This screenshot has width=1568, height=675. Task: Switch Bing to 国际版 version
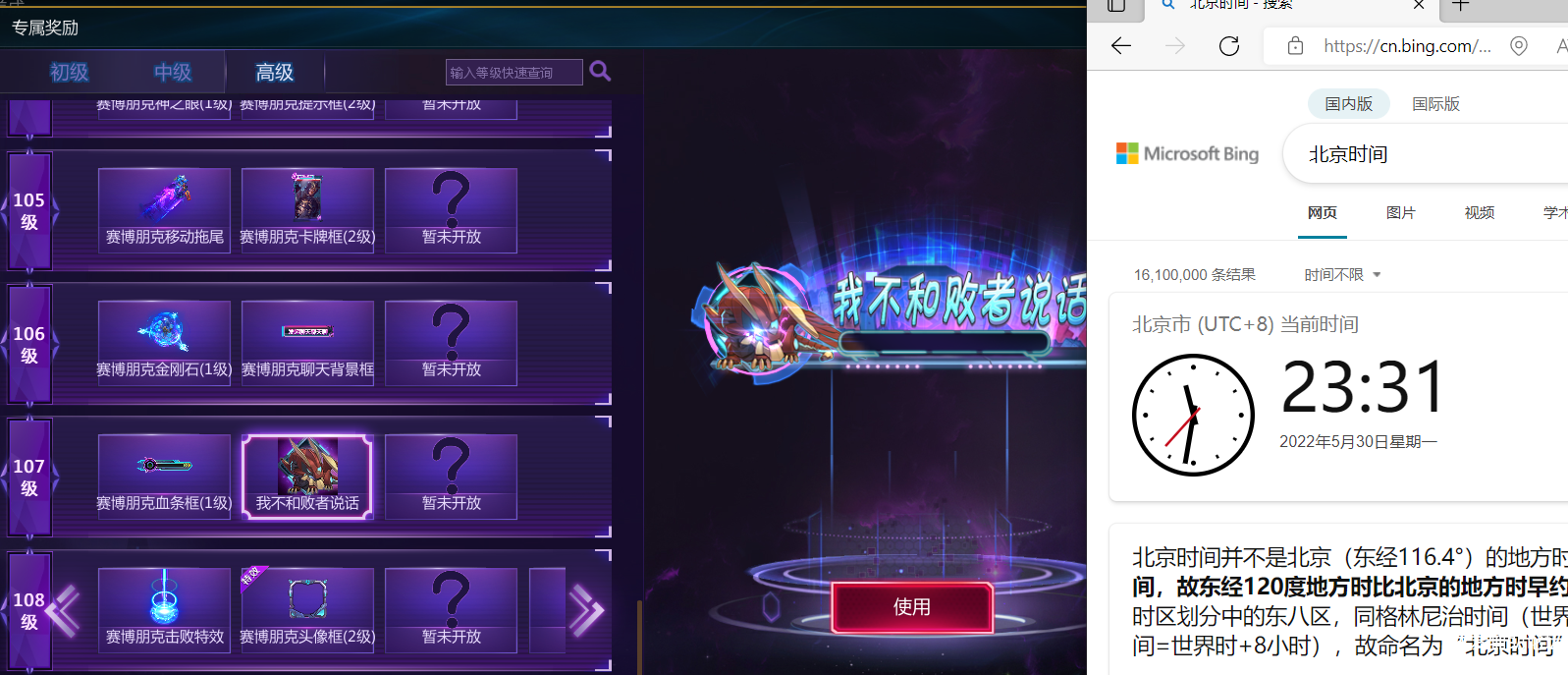(x=1435, y=103)
